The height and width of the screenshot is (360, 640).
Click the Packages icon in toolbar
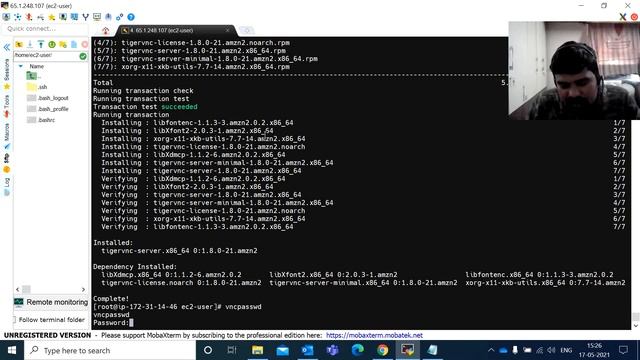tap(108, 17)
